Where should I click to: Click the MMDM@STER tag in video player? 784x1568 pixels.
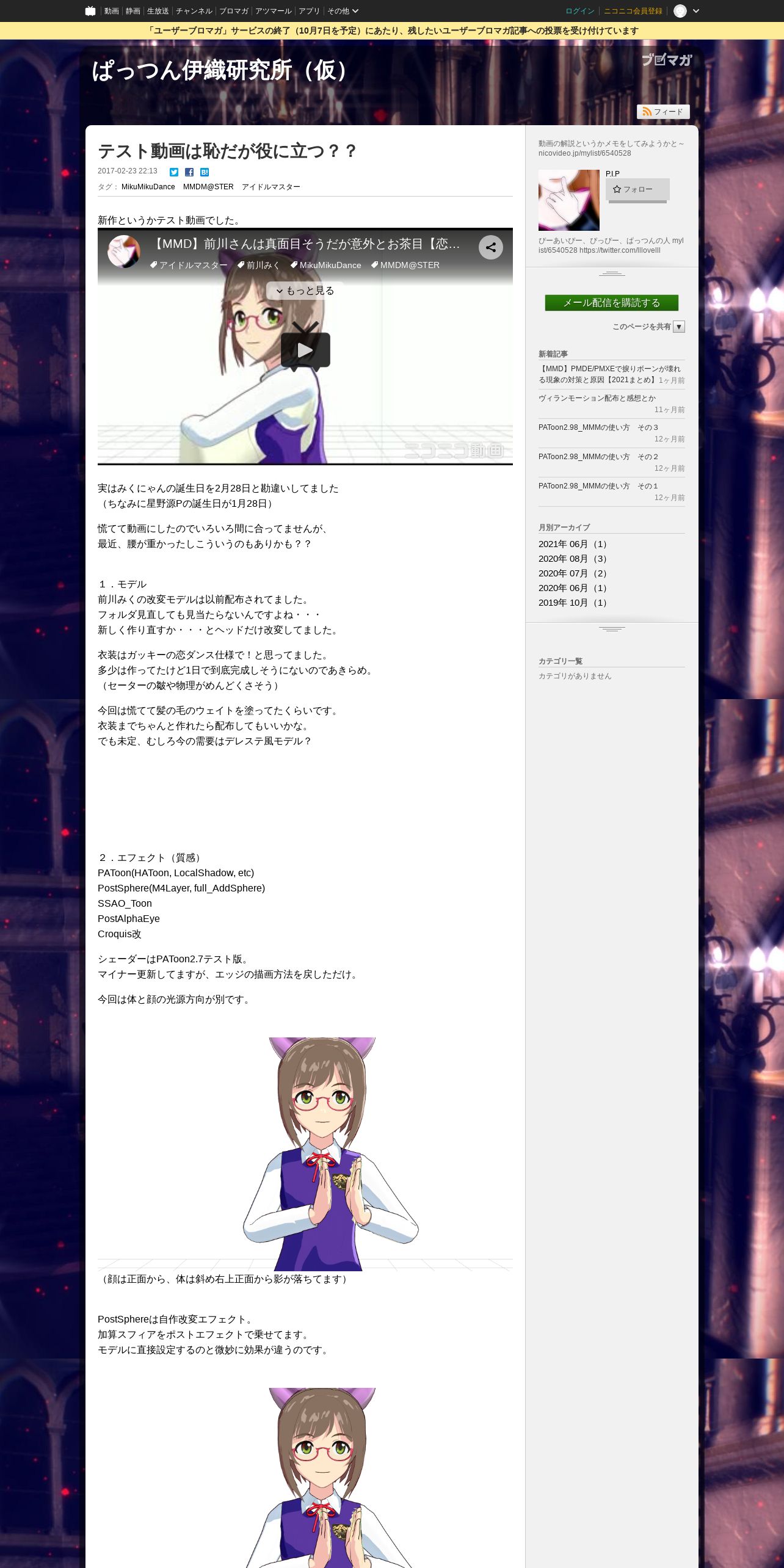(405, 265)
